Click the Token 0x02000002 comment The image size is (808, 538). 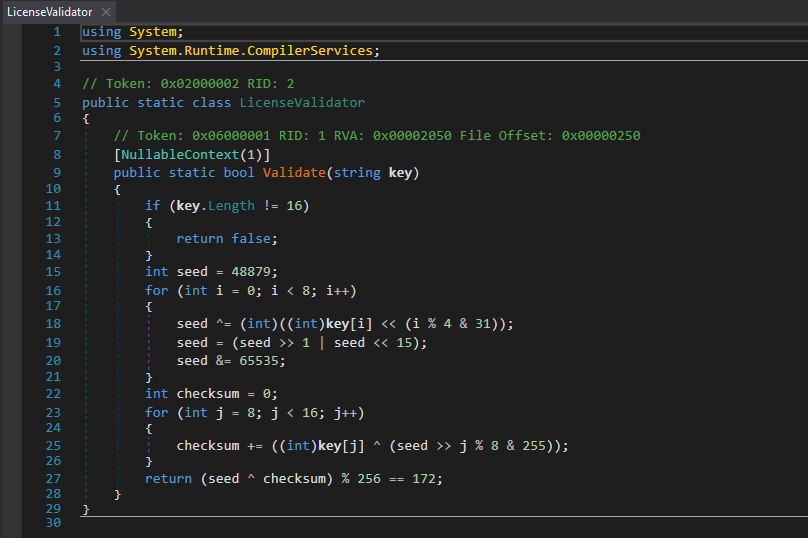(188, 84)
